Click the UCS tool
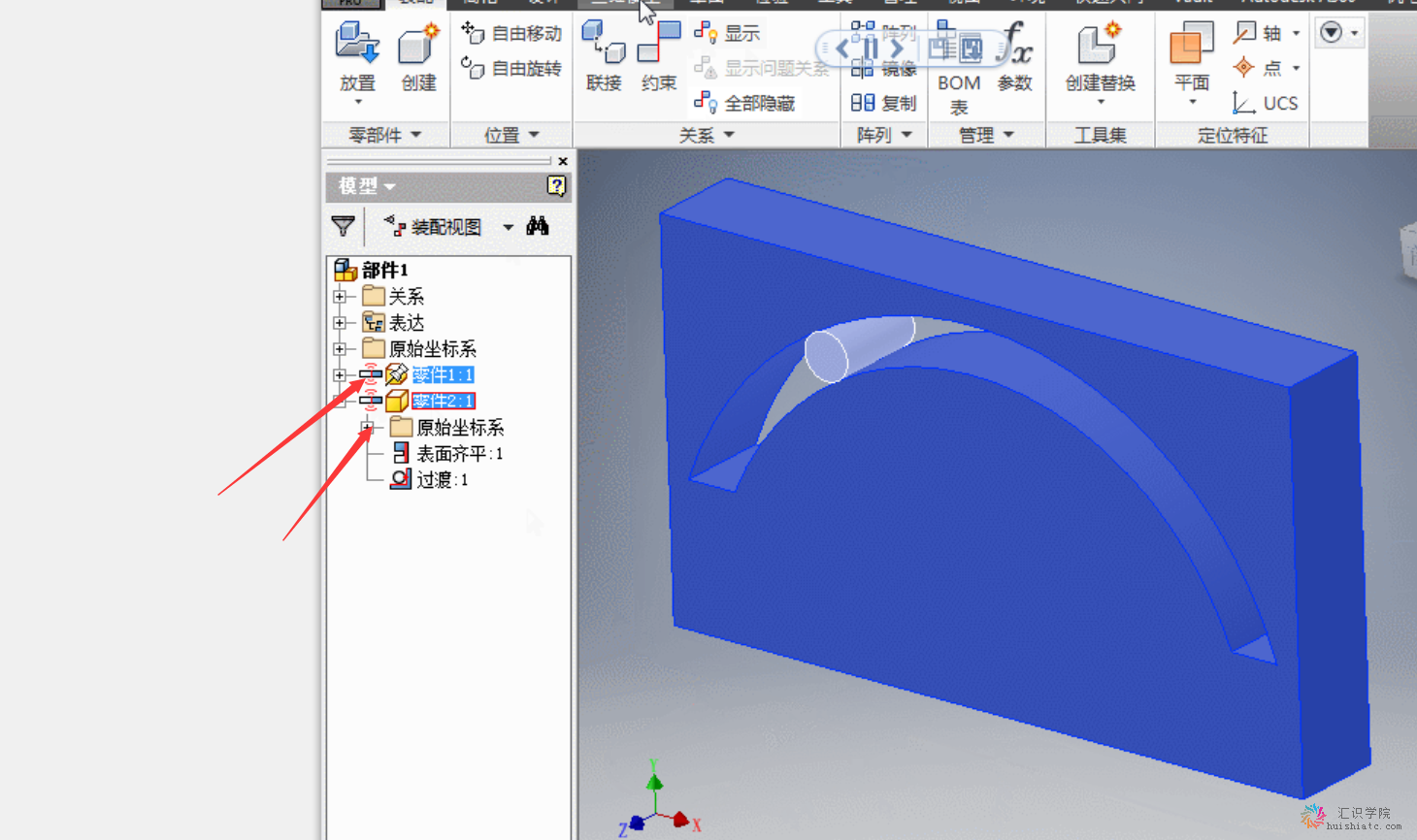Image resolution: width=1417 pixels, height=840 pixels. (1265, 103)
